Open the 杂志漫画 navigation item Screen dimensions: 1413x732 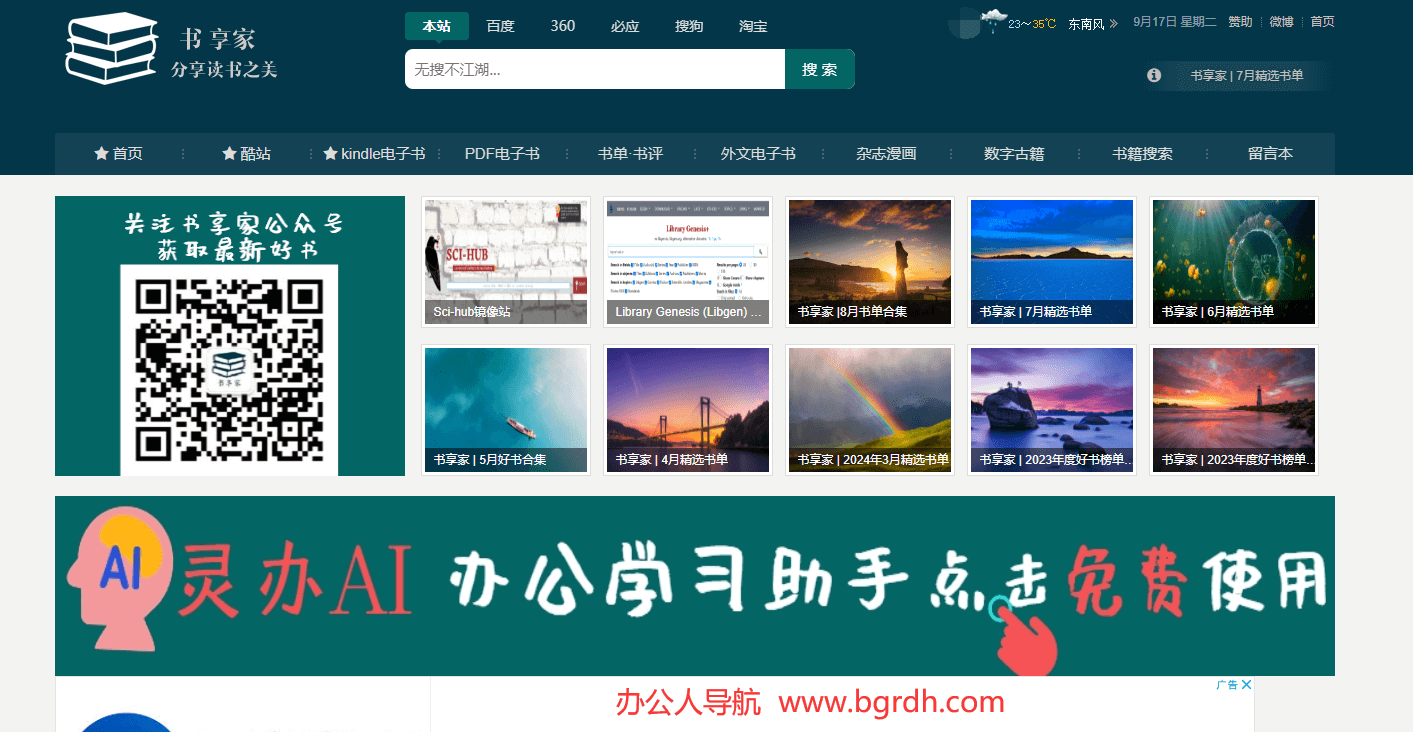click(x=886, y=154)
